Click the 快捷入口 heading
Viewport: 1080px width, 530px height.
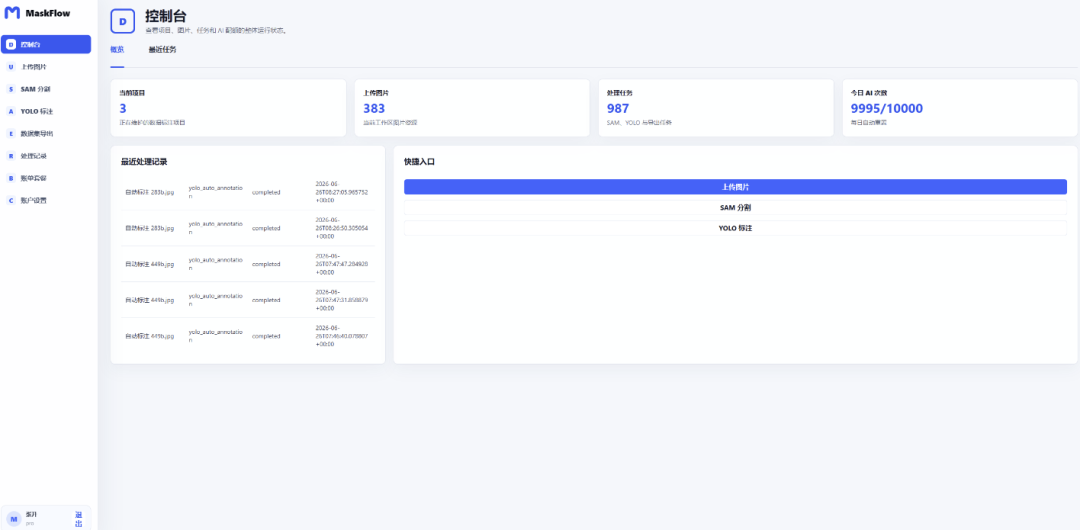click(419, 162)
